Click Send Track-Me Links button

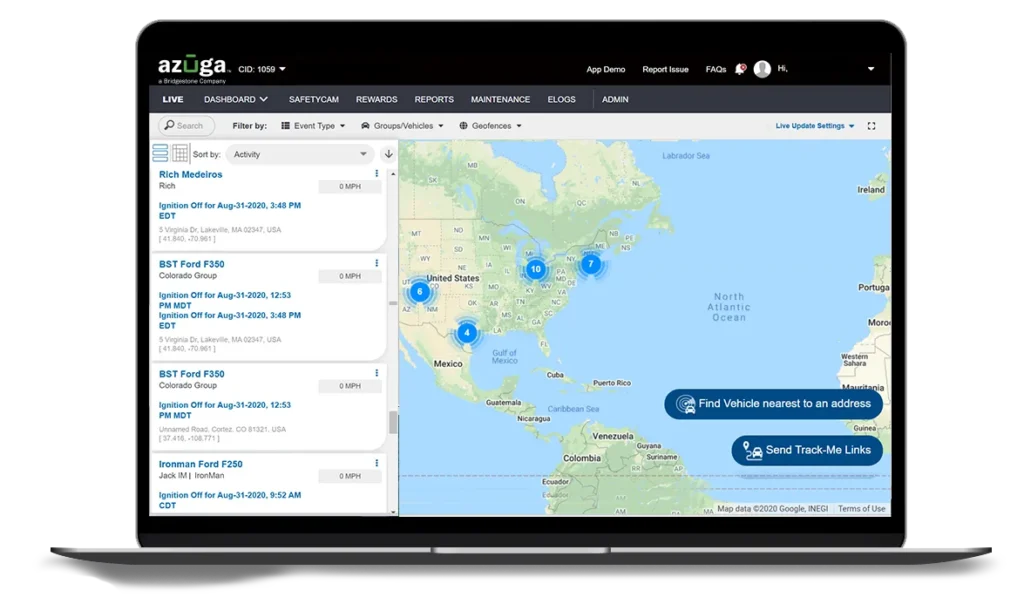coord(807,450)
